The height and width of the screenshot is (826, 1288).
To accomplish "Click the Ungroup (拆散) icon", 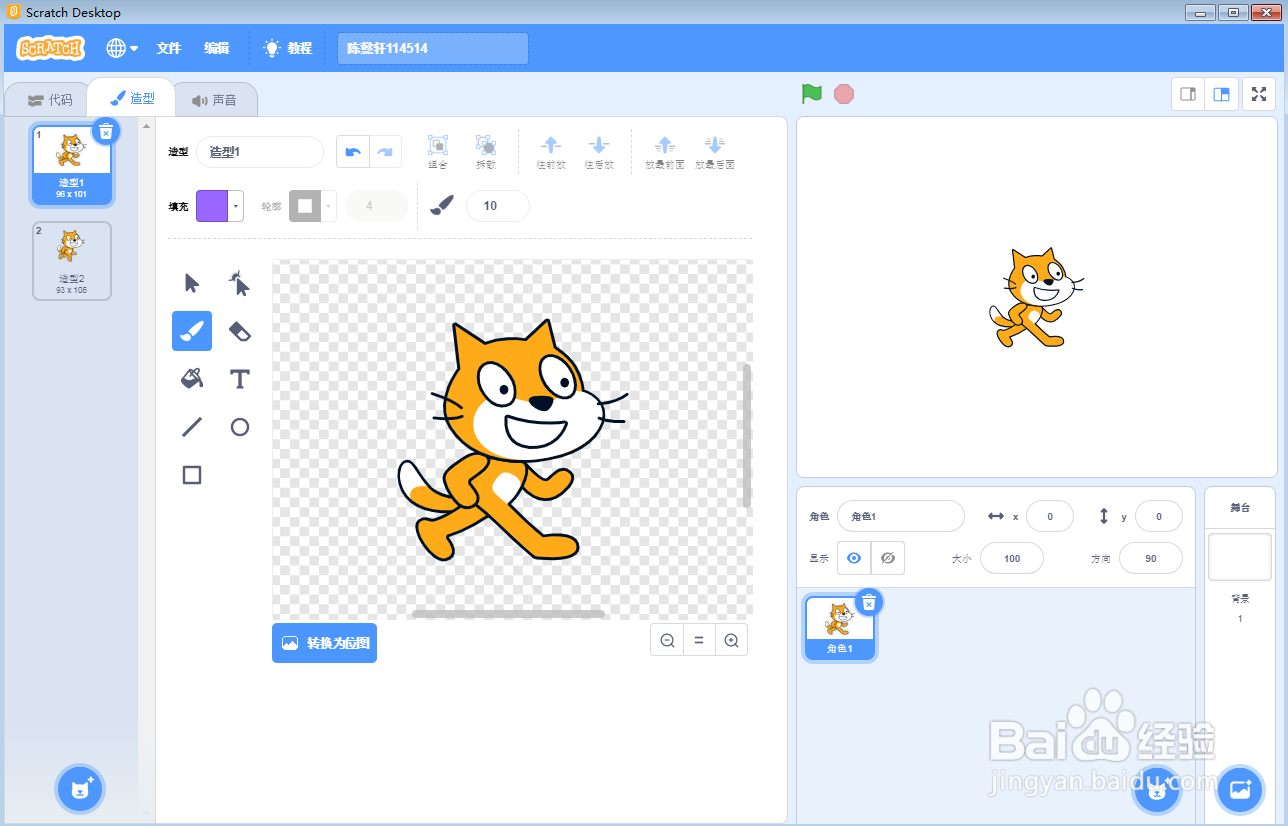I will (485, 152).
